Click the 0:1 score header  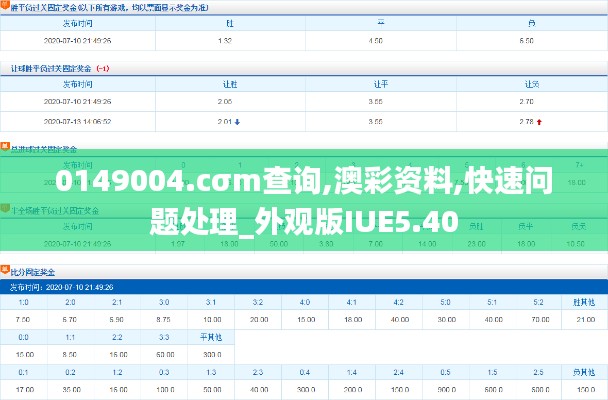pyautogui.click(x=23, y=372)
